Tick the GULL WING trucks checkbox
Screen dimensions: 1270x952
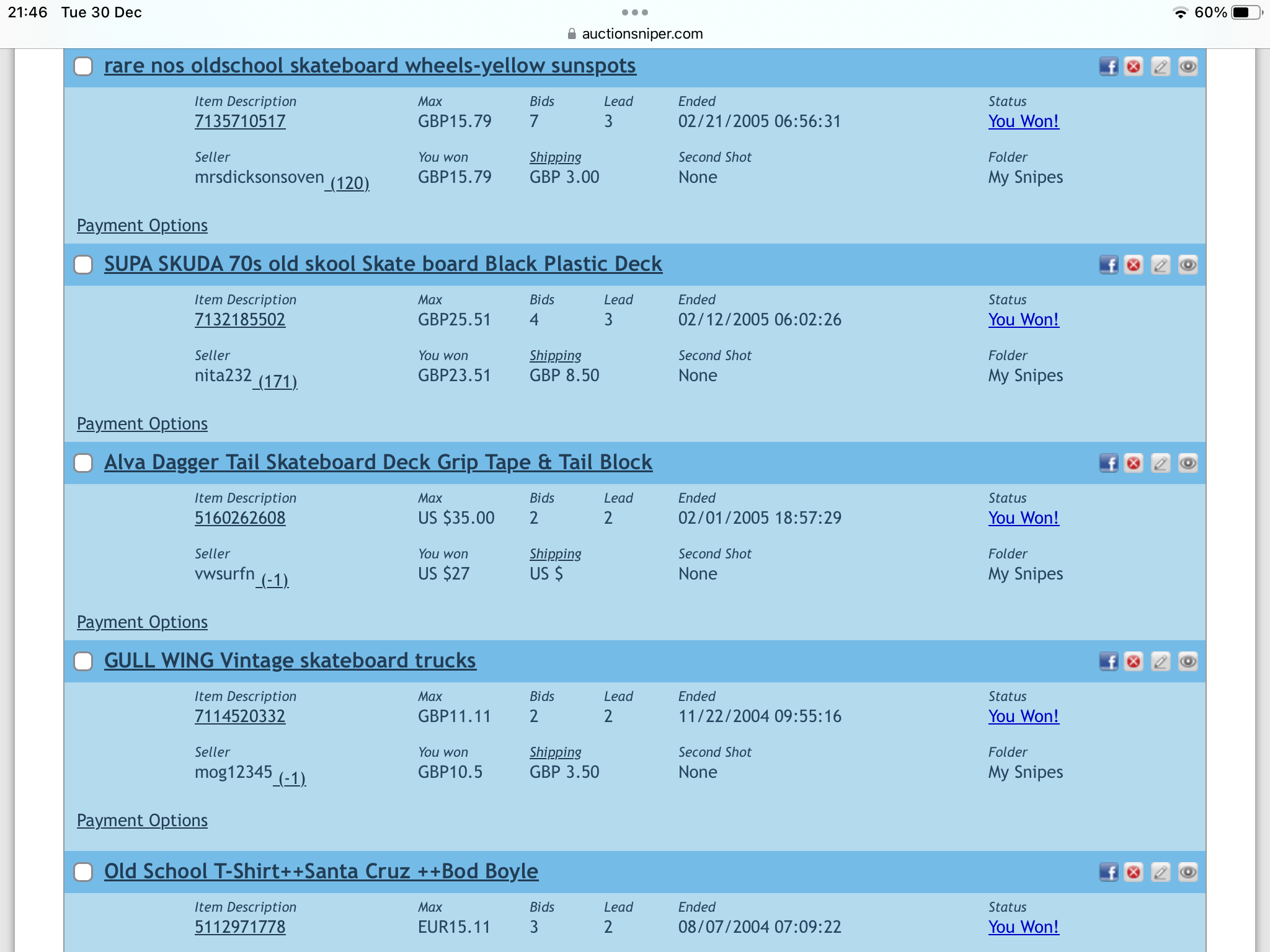pyautogui.click(x=83, y=661)
